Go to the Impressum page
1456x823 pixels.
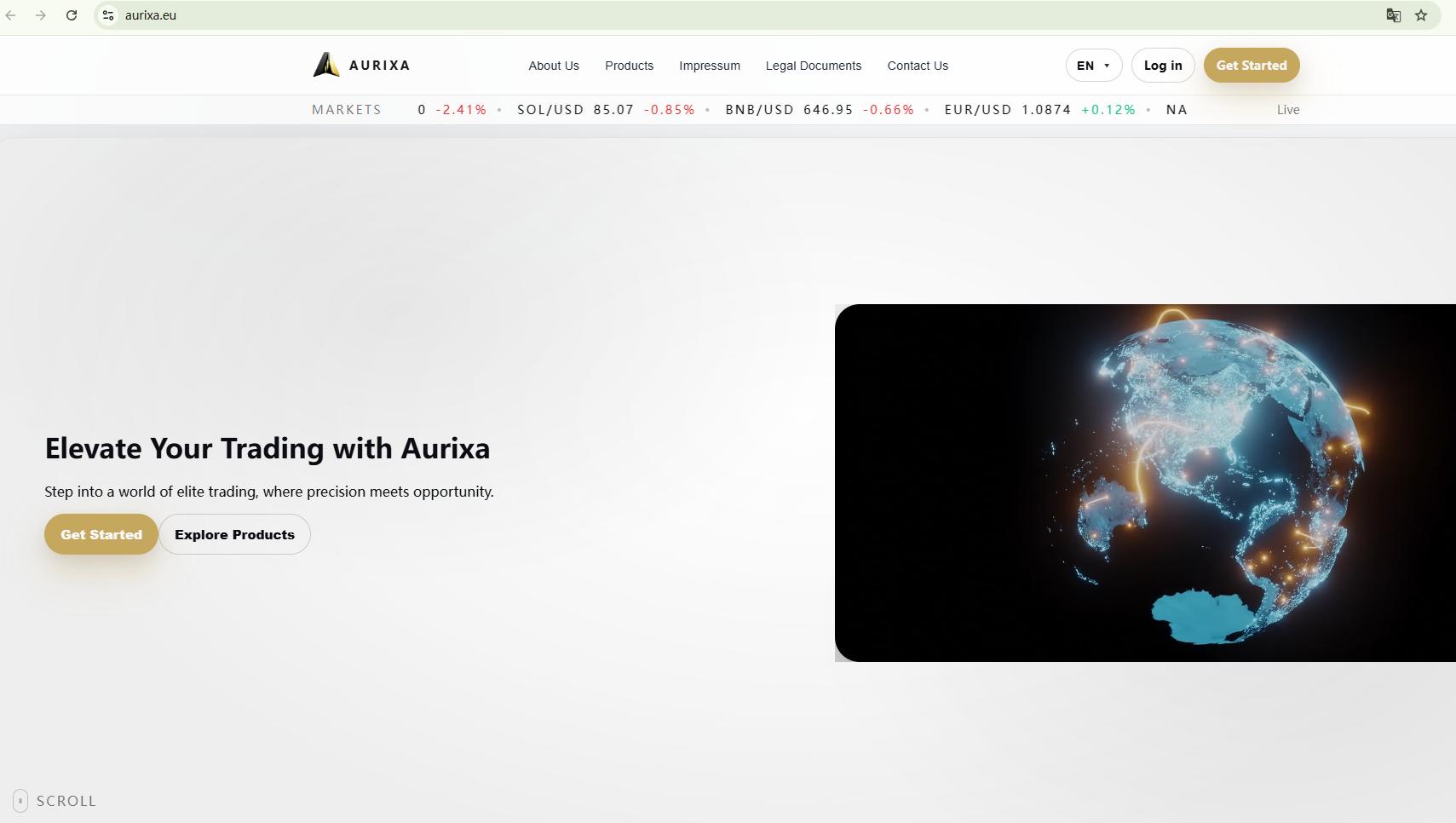[710, 66]
